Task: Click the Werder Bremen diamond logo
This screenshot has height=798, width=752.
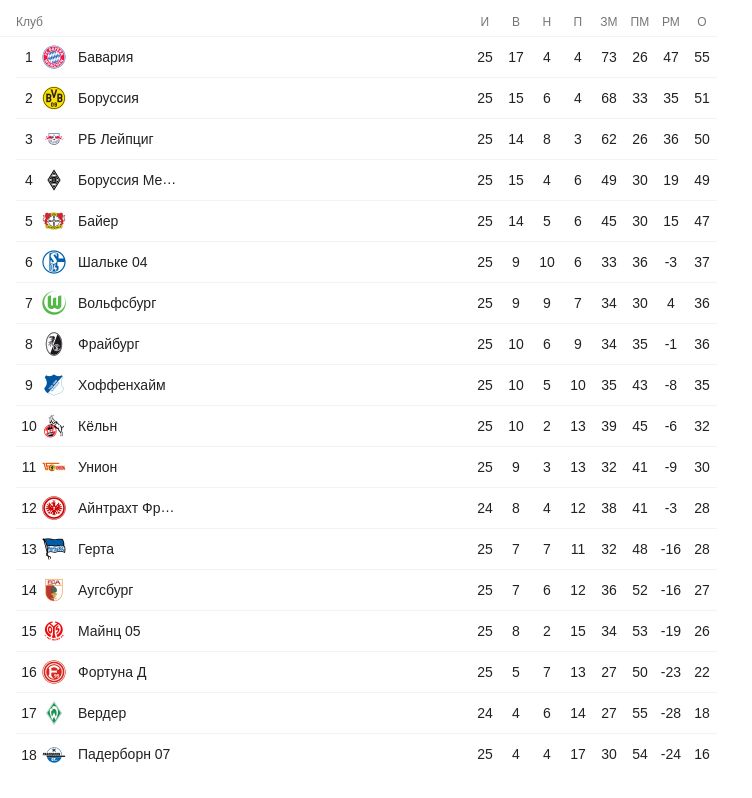Action: [x=54, y=713]
